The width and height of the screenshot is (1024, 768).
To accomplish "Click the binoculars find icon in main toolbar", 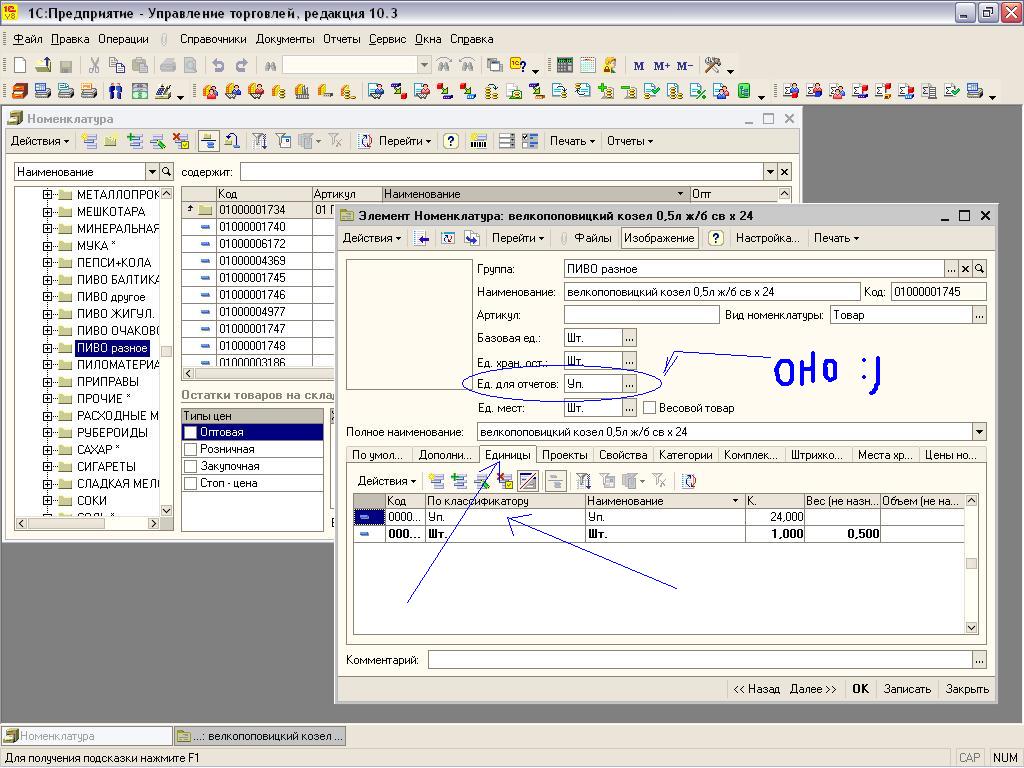I will point(270,65).
